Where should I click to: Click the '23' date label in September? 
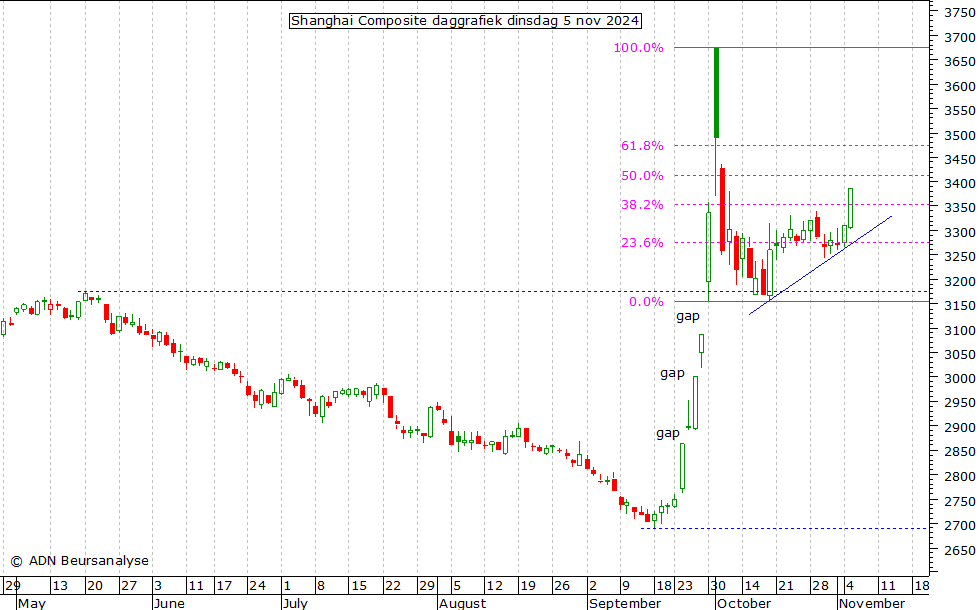pos(685,586)
